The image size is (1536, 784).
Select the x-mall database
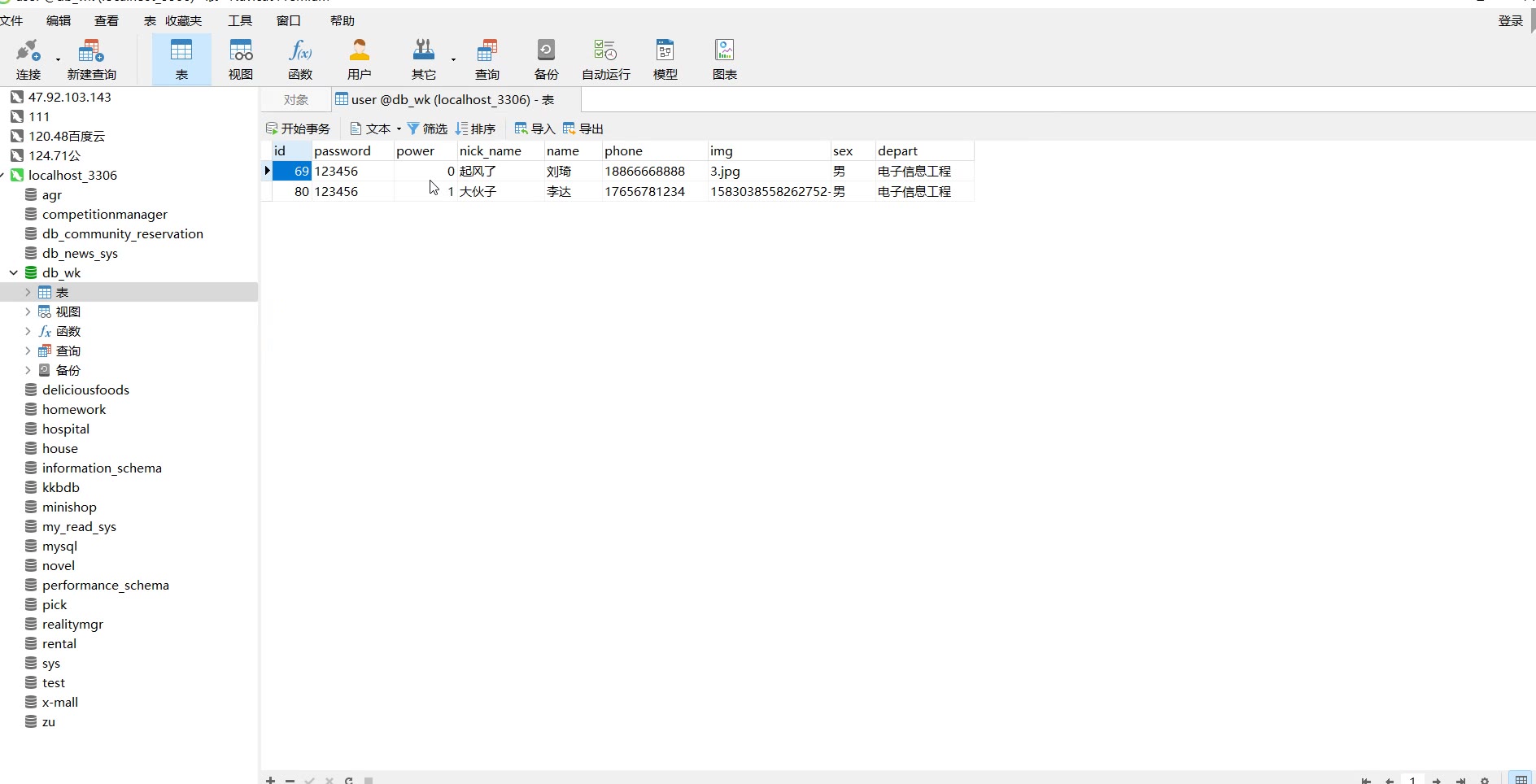click(x=60, y=702)
